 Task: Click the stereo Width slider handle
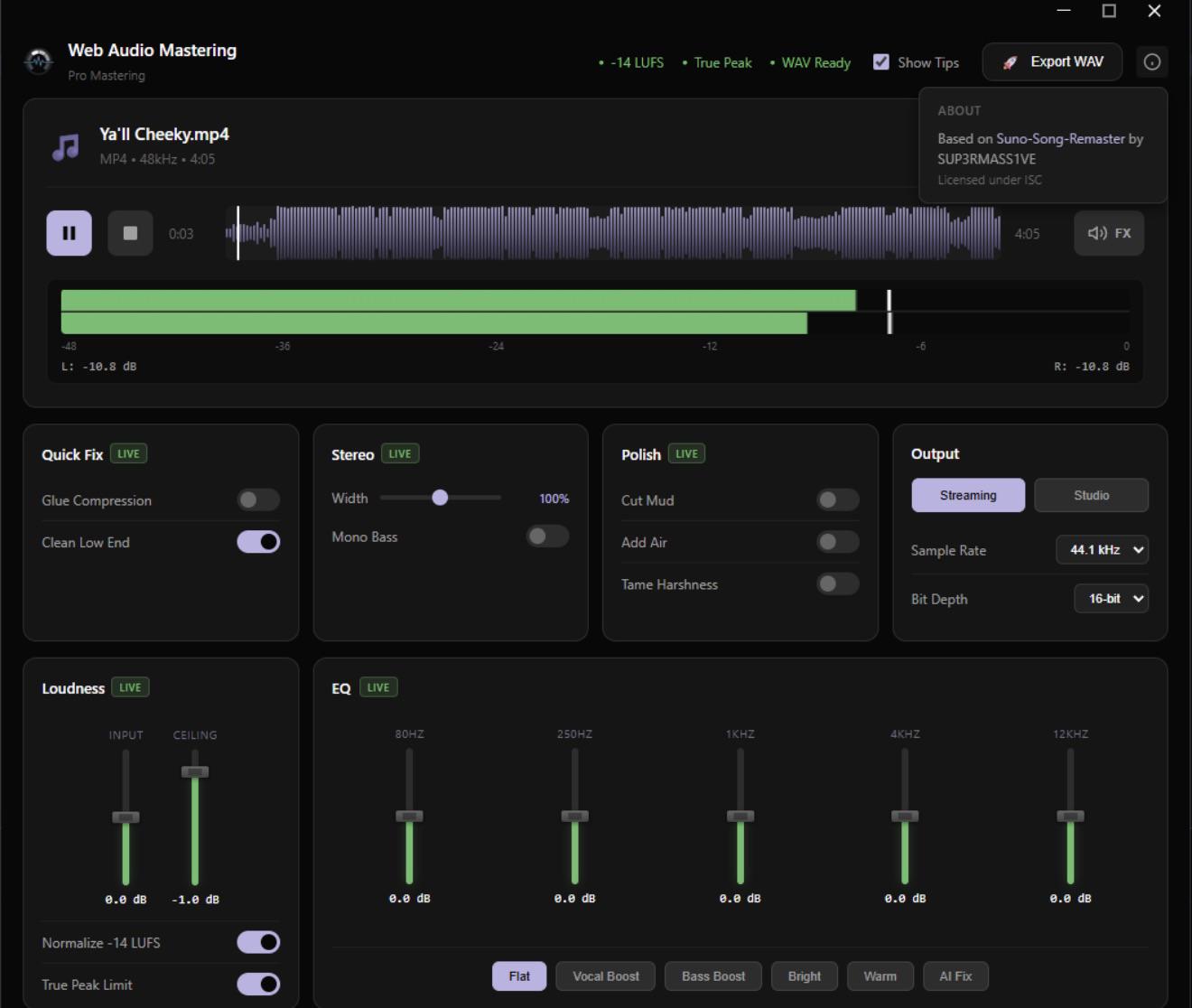point(440,498)
